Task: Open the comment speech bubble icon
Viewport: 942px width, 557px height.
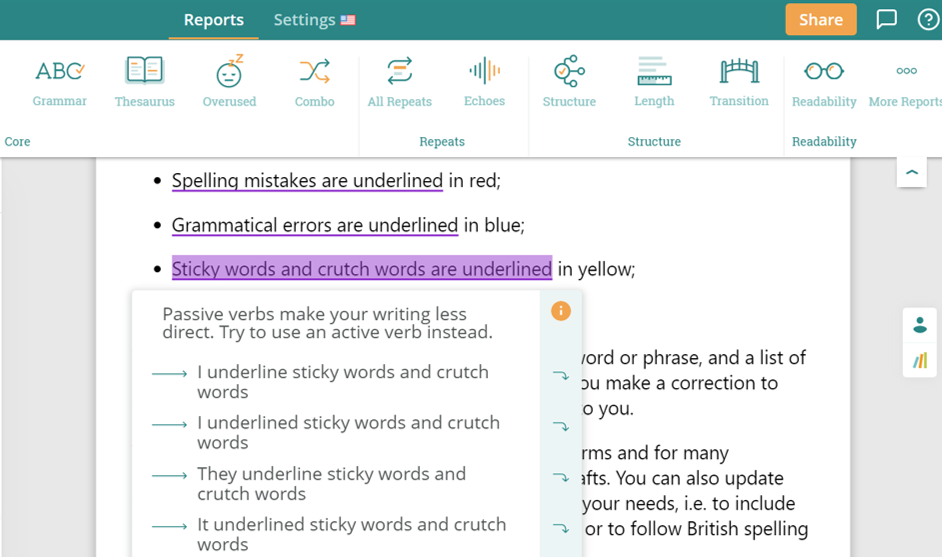Action: [886, 19]
